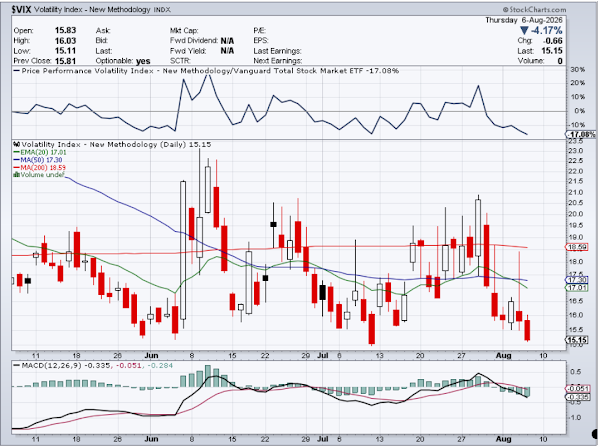Click the Volume value 0
600x448 pixels.
pos(560,61)
